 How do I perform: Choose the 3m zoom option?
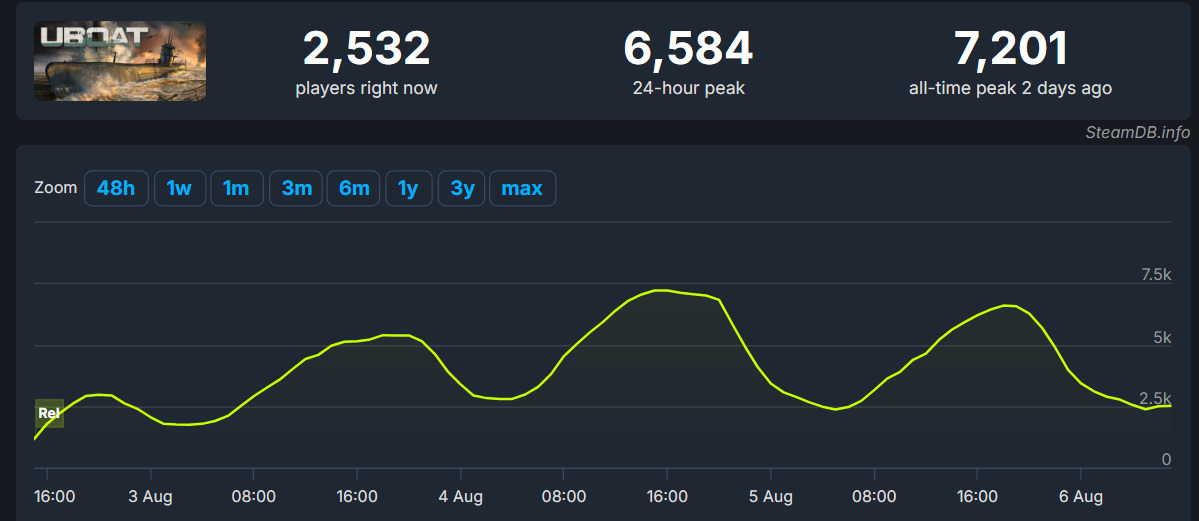pos(296,188)
